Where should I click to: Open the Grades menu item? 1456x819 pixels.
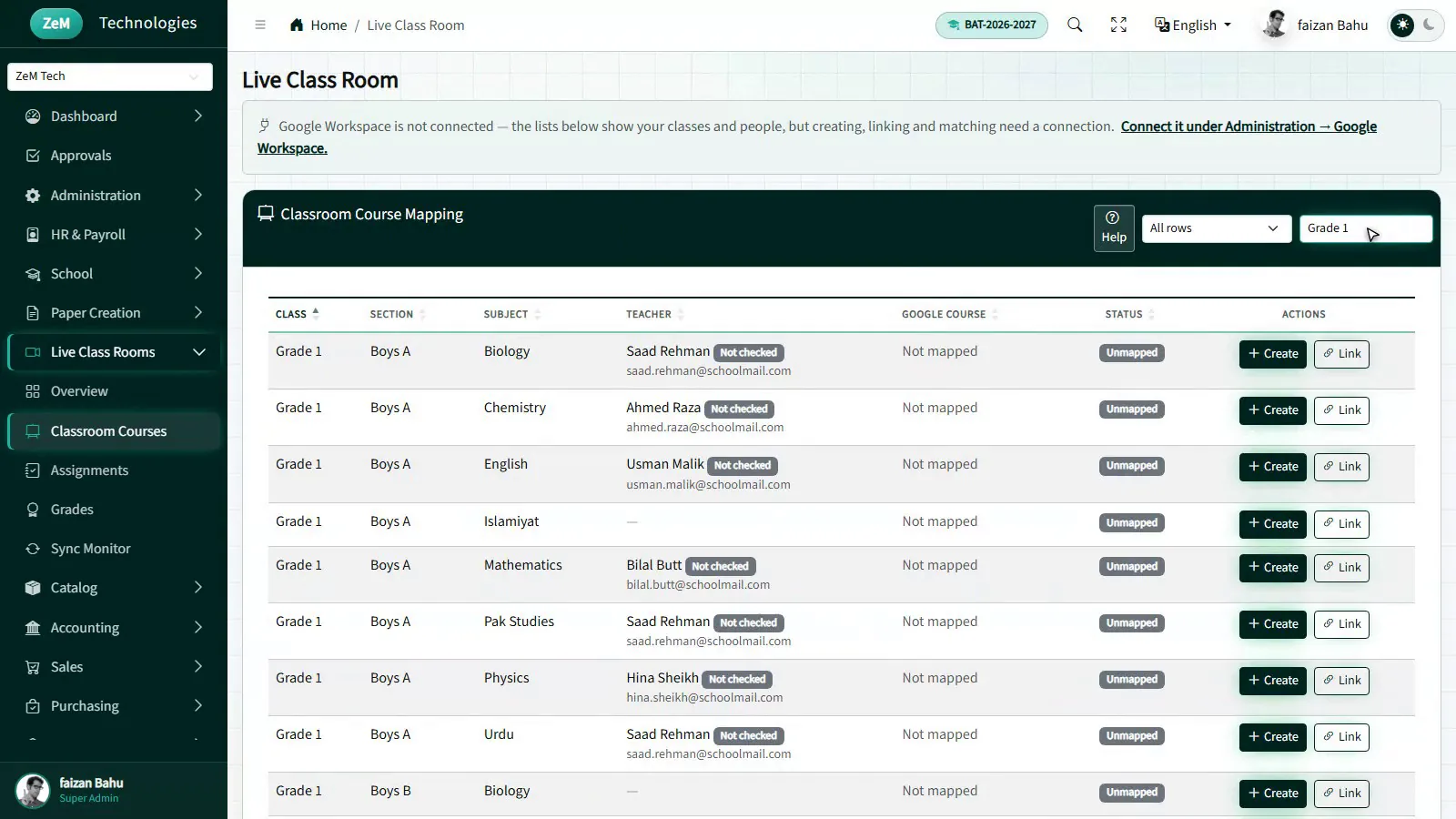click(114, 510)
